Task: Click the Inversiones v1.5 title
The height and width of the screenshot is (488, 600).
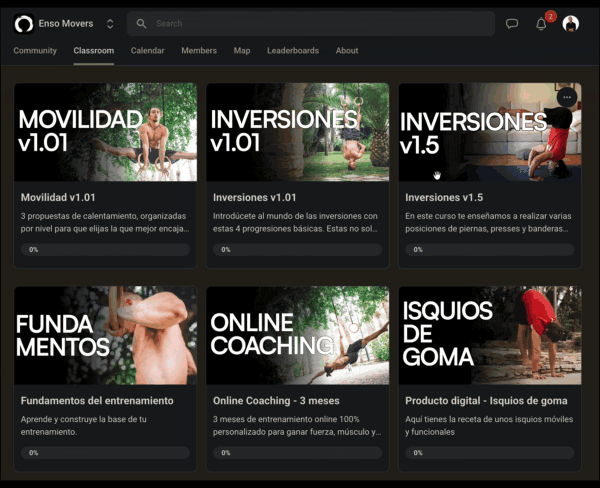Action: 444,197
